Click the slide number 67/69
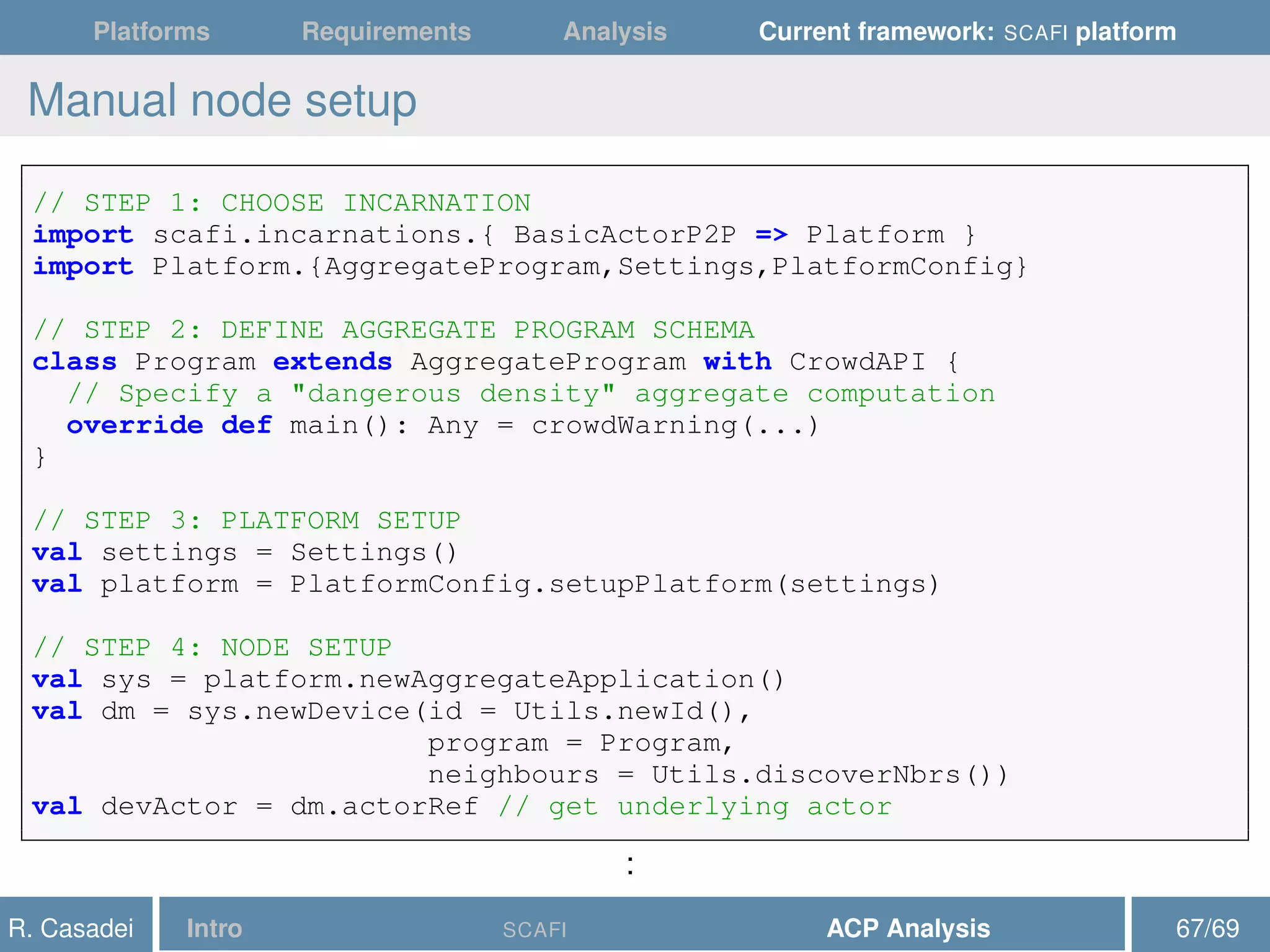Screen dimensions: 1270x952 [x=1207, y=928]
